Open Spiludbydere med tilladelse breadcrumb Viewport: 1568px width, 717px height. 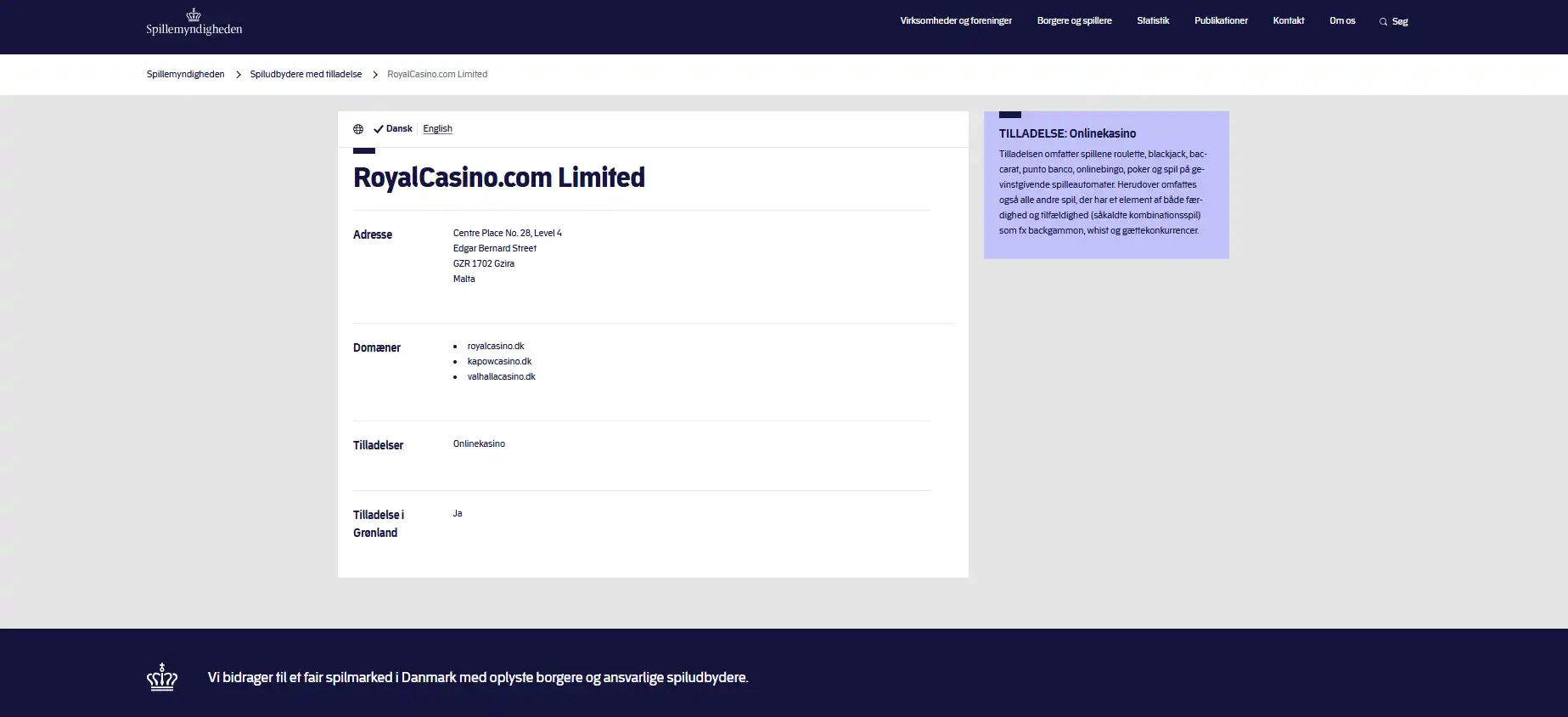(306, 75)
